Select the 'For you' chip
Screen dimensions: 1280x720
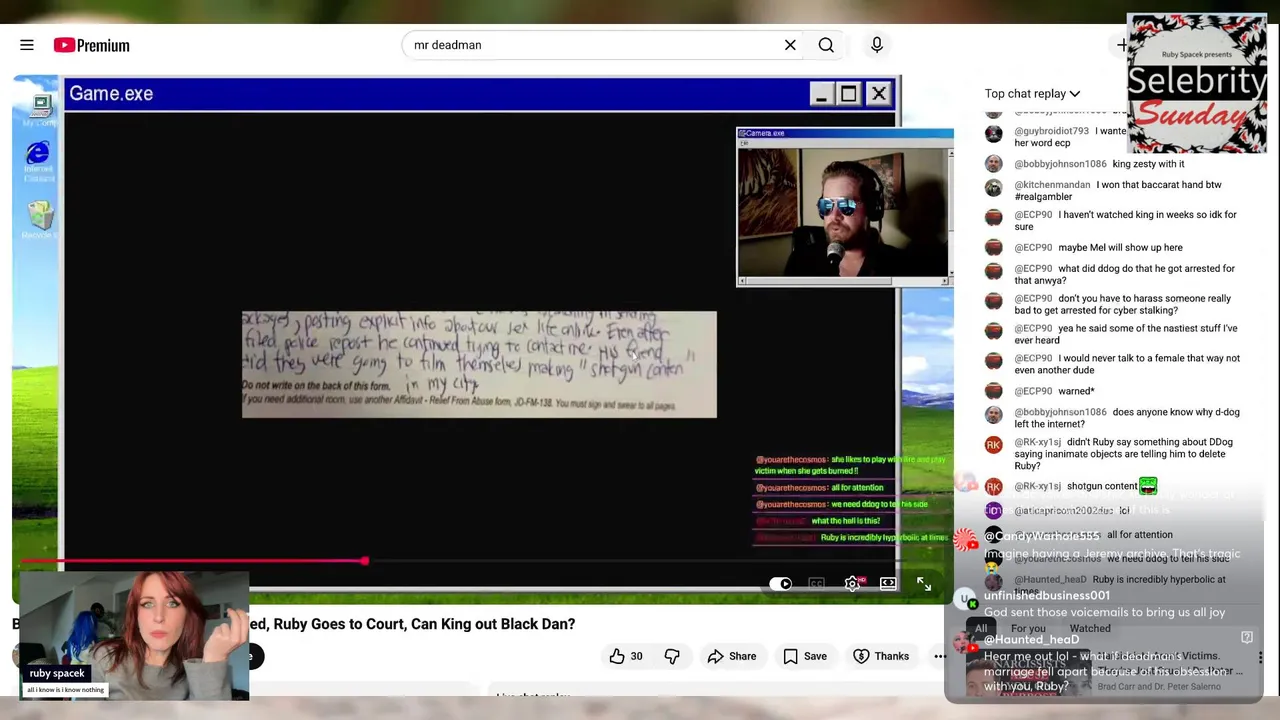click(1028, 629)
